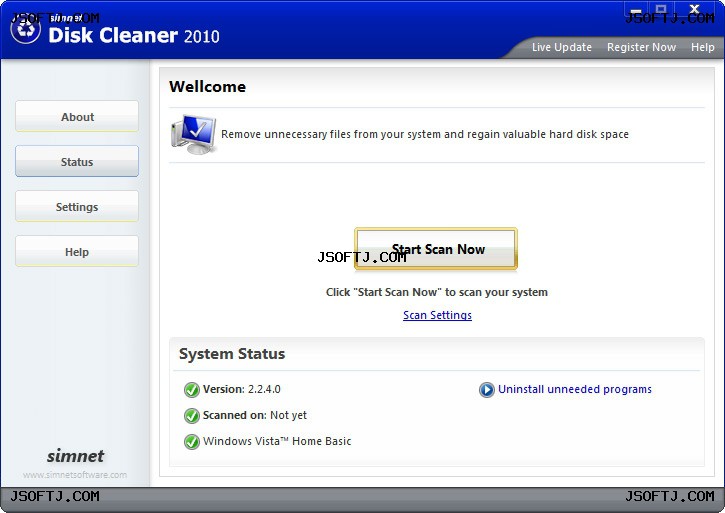
Task: Open the About page in sidebar
Action: click(77, 117)
